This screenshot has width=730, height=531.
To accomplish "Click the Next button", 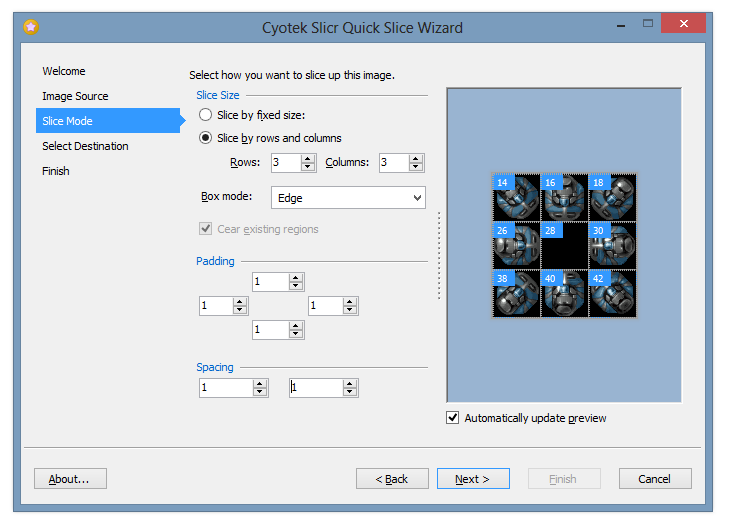I will click(473, 479).
